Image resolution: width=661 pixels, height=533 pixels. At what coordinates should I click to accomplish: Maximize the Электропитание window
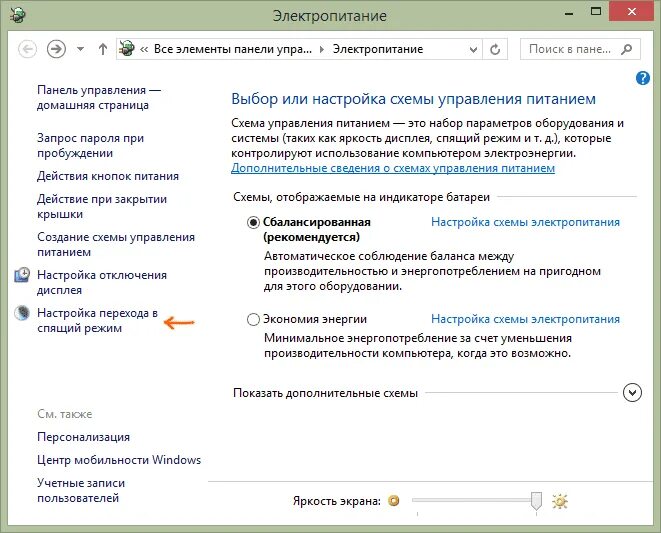(x=596, y=11)
